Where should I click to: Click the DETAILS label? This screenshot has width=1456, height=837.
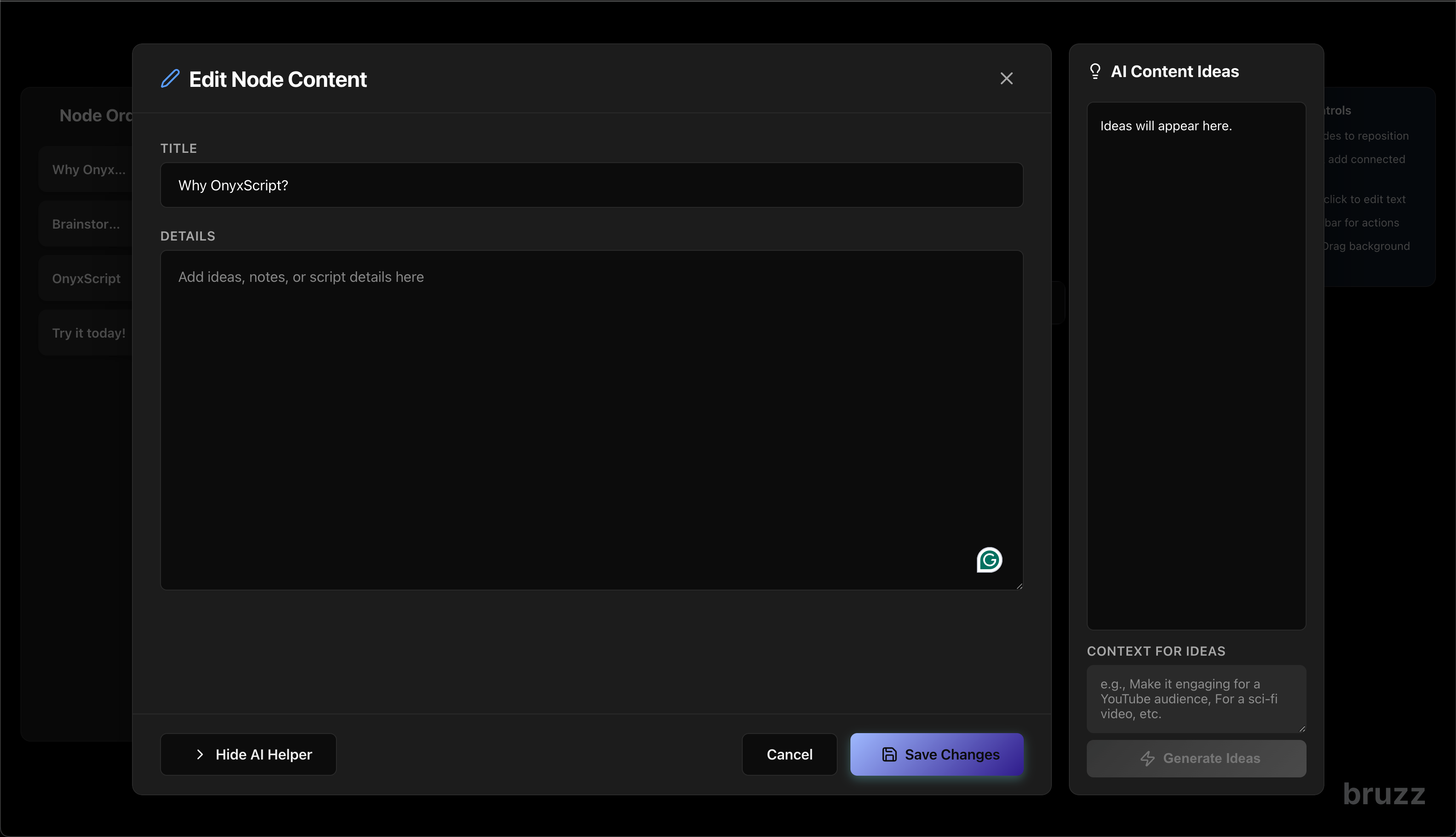[x=188, y=236]
